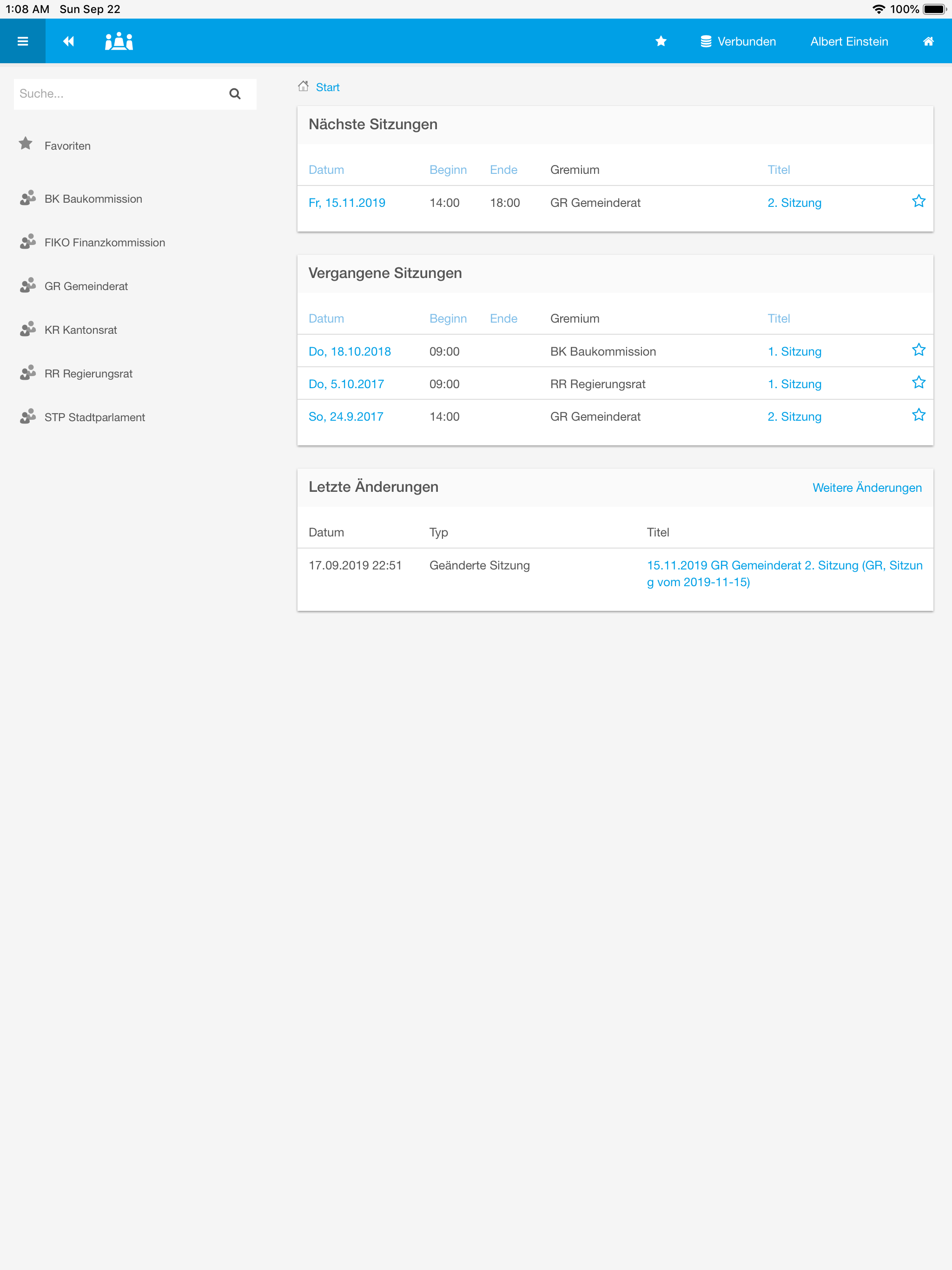952x1270 pixels.
Task: Click BK Baukommission in past meetings table
Action: [x=603, y=351]
